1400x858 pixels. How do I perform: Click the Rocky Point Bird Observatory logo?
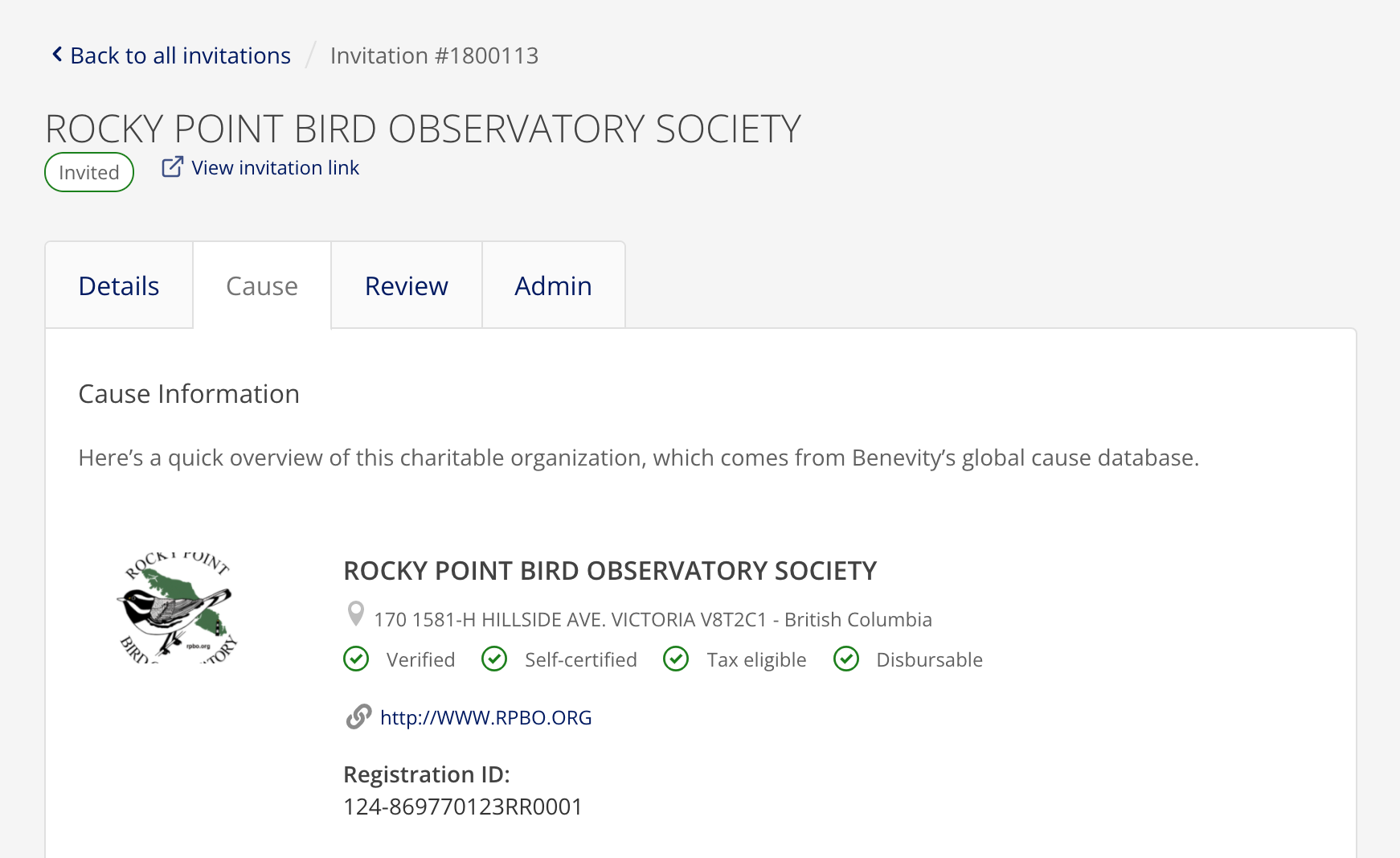click(178, 607)
